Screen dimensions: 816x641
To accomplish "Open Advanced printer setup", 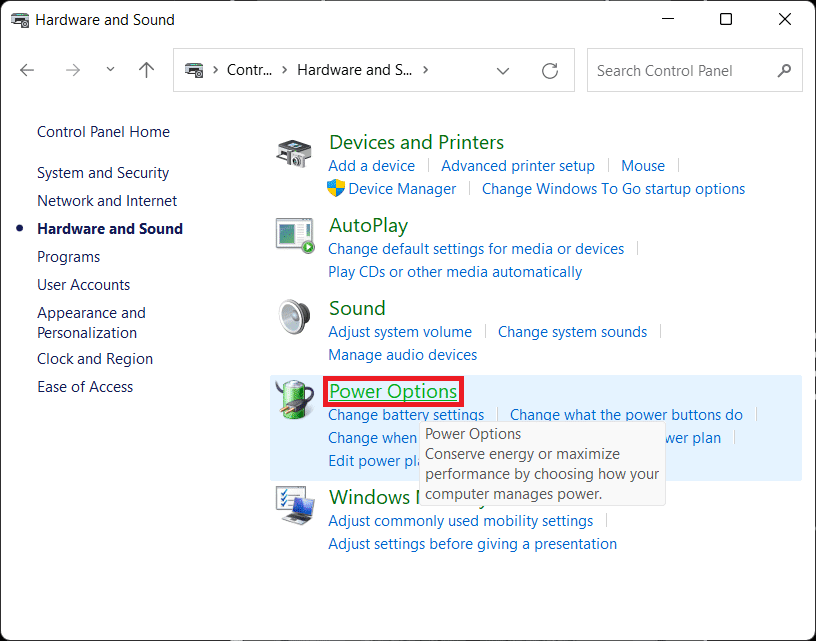I will click(x=518, y=166).
